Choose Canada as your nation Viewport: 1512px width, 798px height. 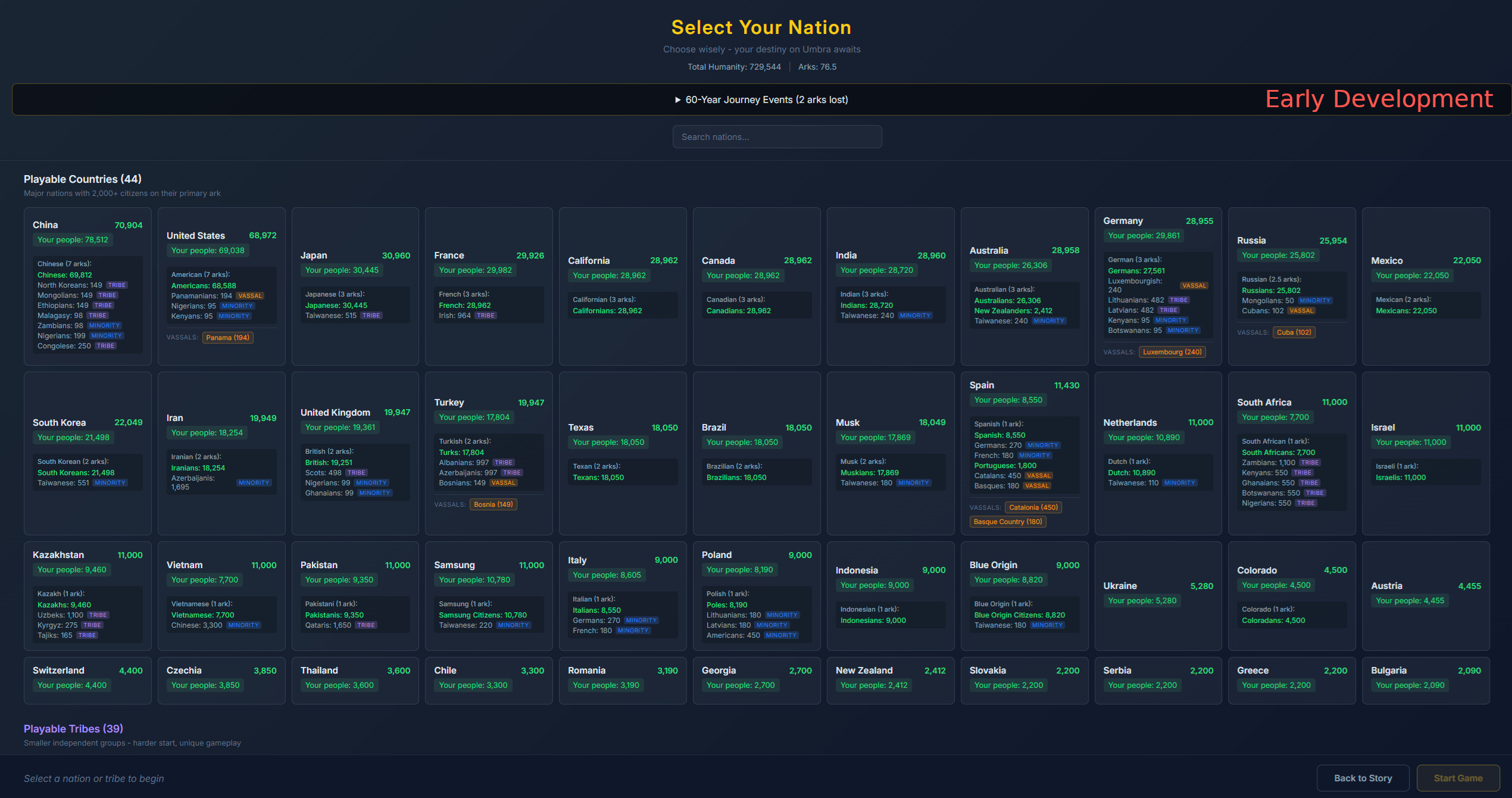[757, 286]
